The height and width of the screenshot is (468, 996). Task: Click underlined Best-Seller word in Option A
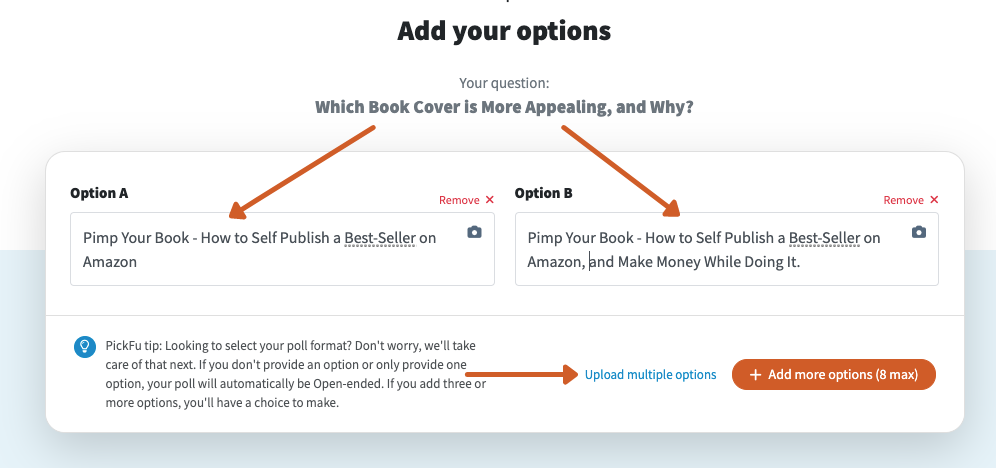coord(380,238)
